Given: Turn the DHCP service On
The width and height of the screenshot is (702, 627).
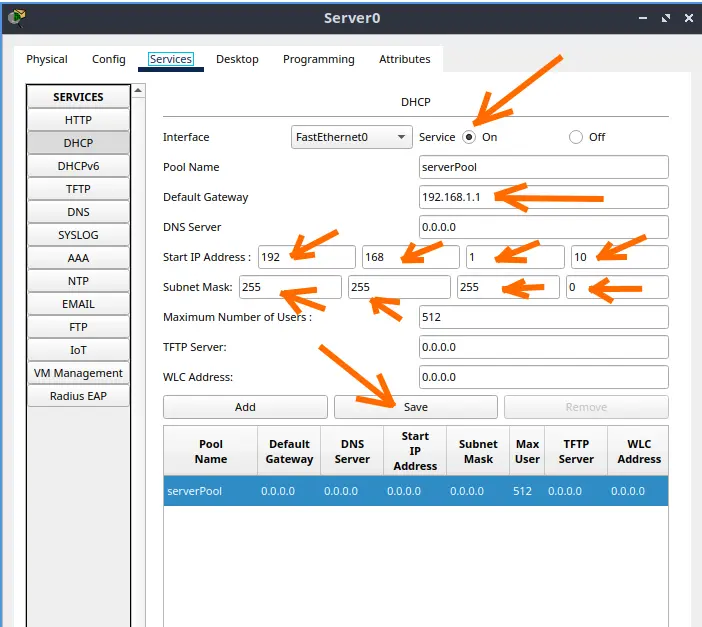Looking at the screenshot, I should 468,137.
